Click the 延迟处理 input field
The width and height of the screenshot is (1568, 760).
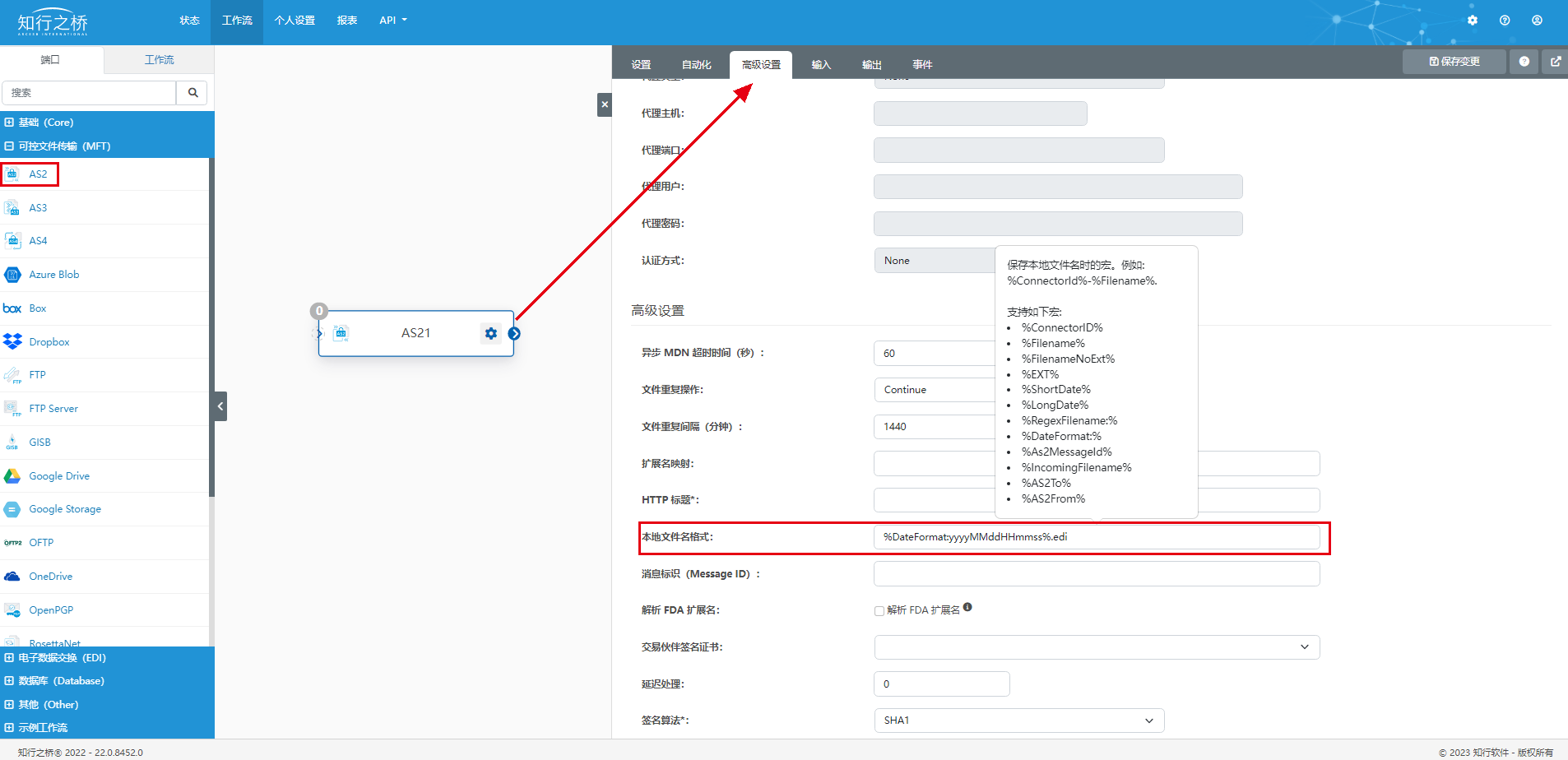(942, 684)
